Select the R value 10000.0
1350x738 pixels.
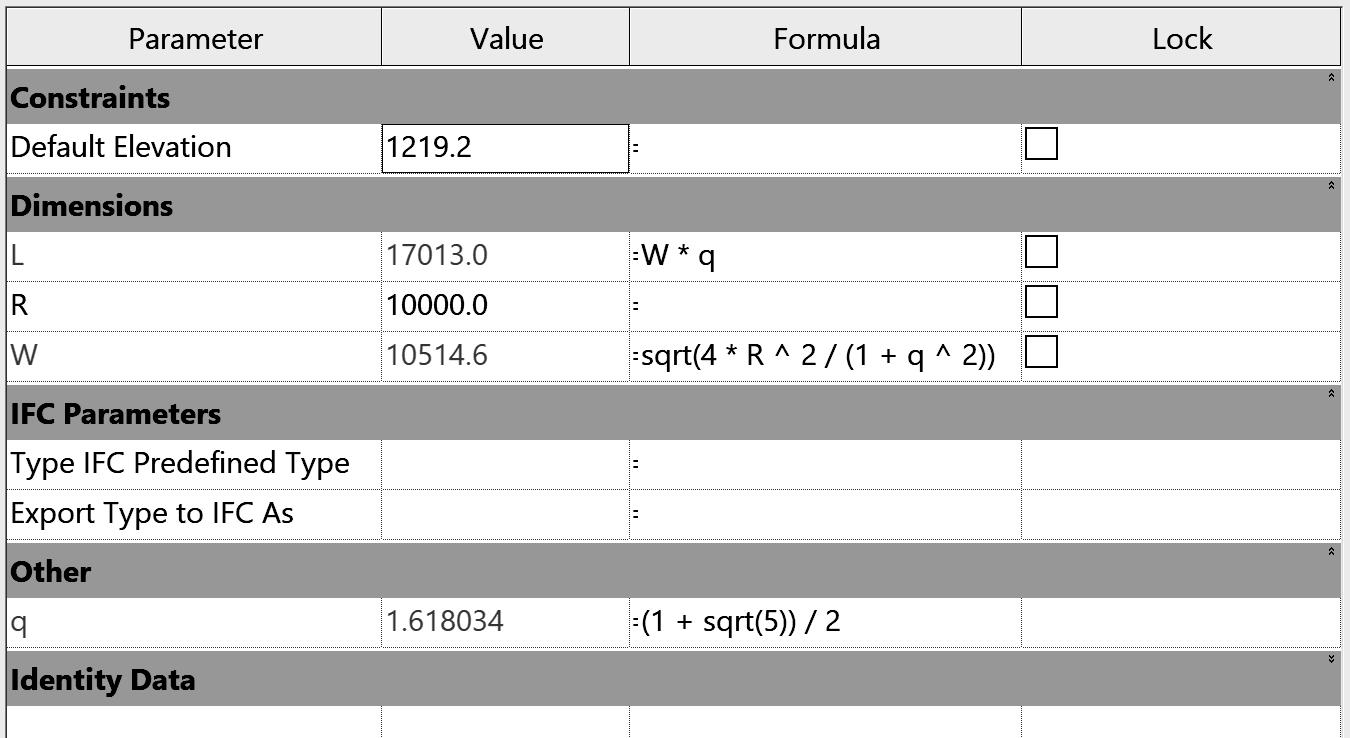click(505, 305)
